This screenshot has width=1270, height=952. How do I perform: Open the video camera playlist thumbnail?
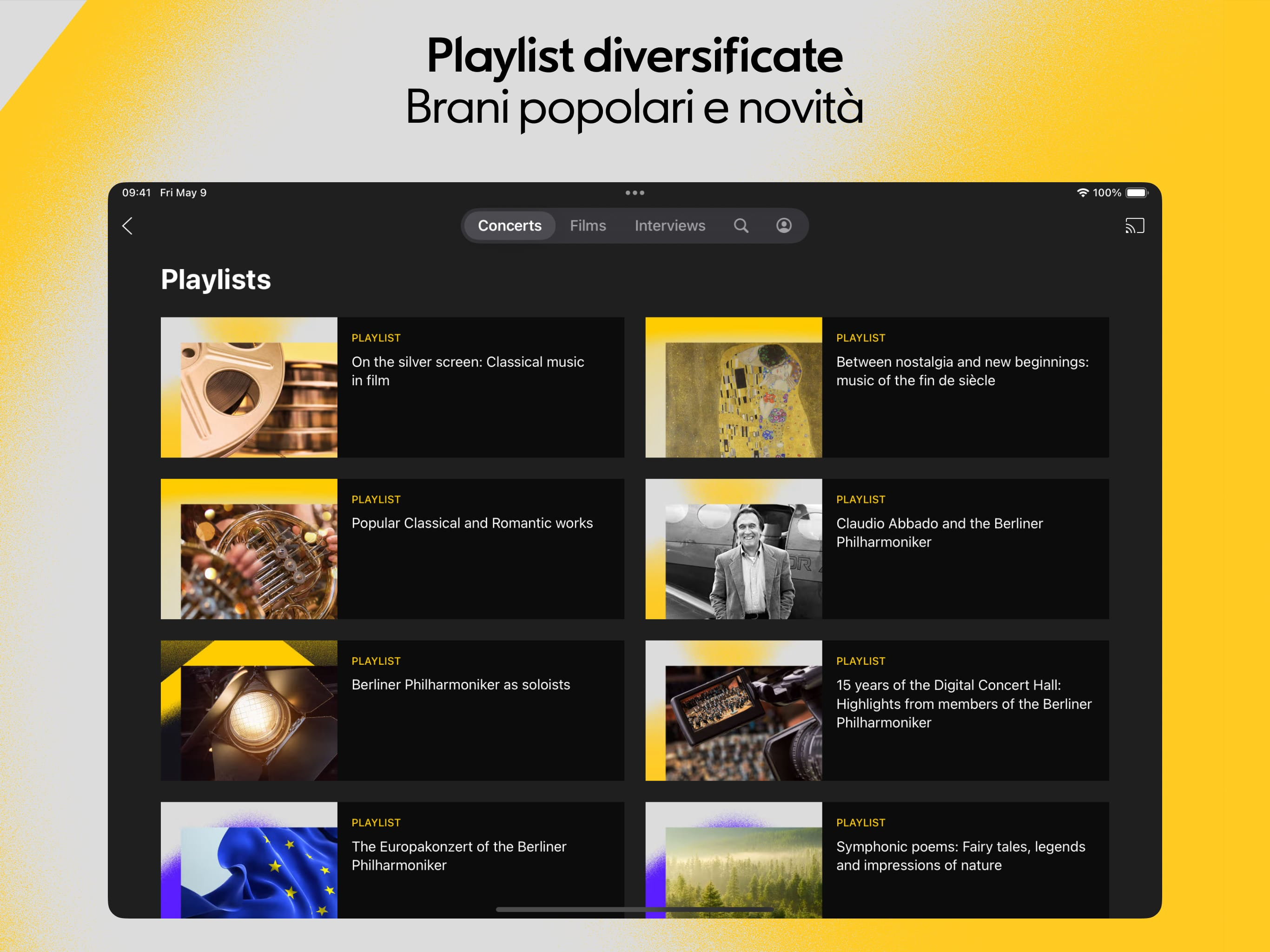734,710
